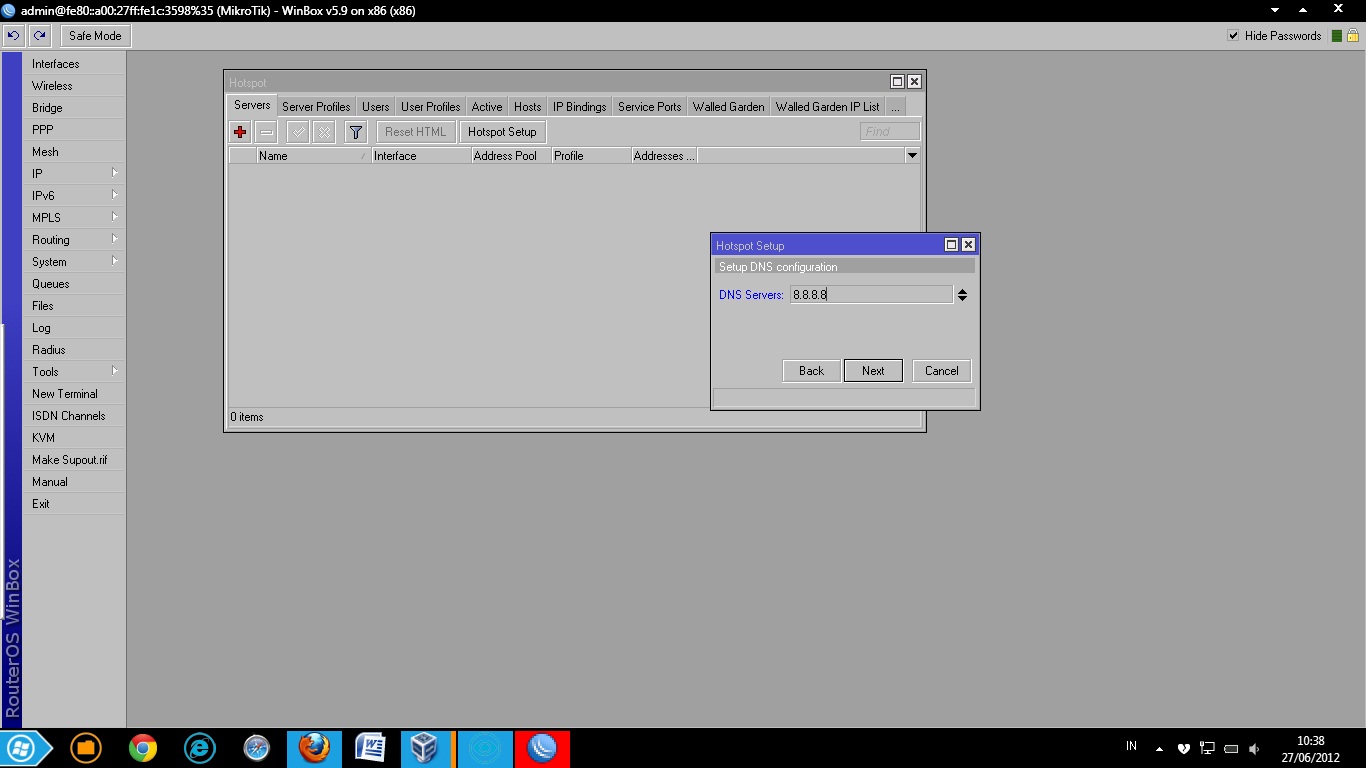Click Hotspot Setup button
1366x768 pixels.
pyautogui.click(x=502, y=132)
